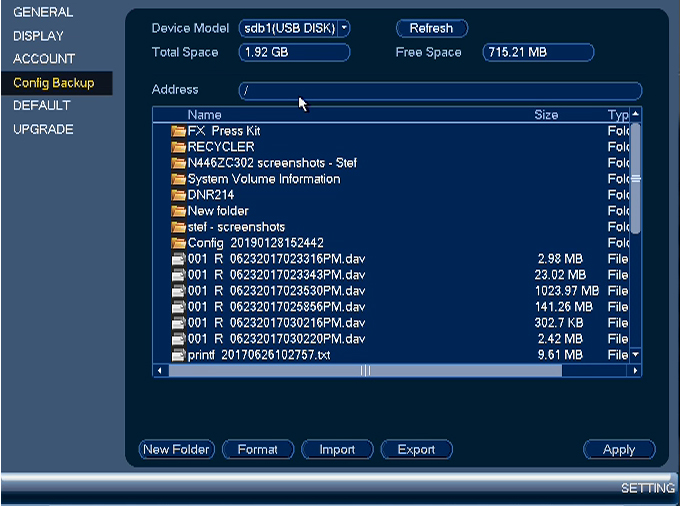This screenshot has height=506, width=680.
Task: Click the vertical scrollbar up arrow
Action: click(x=635, y=114)
